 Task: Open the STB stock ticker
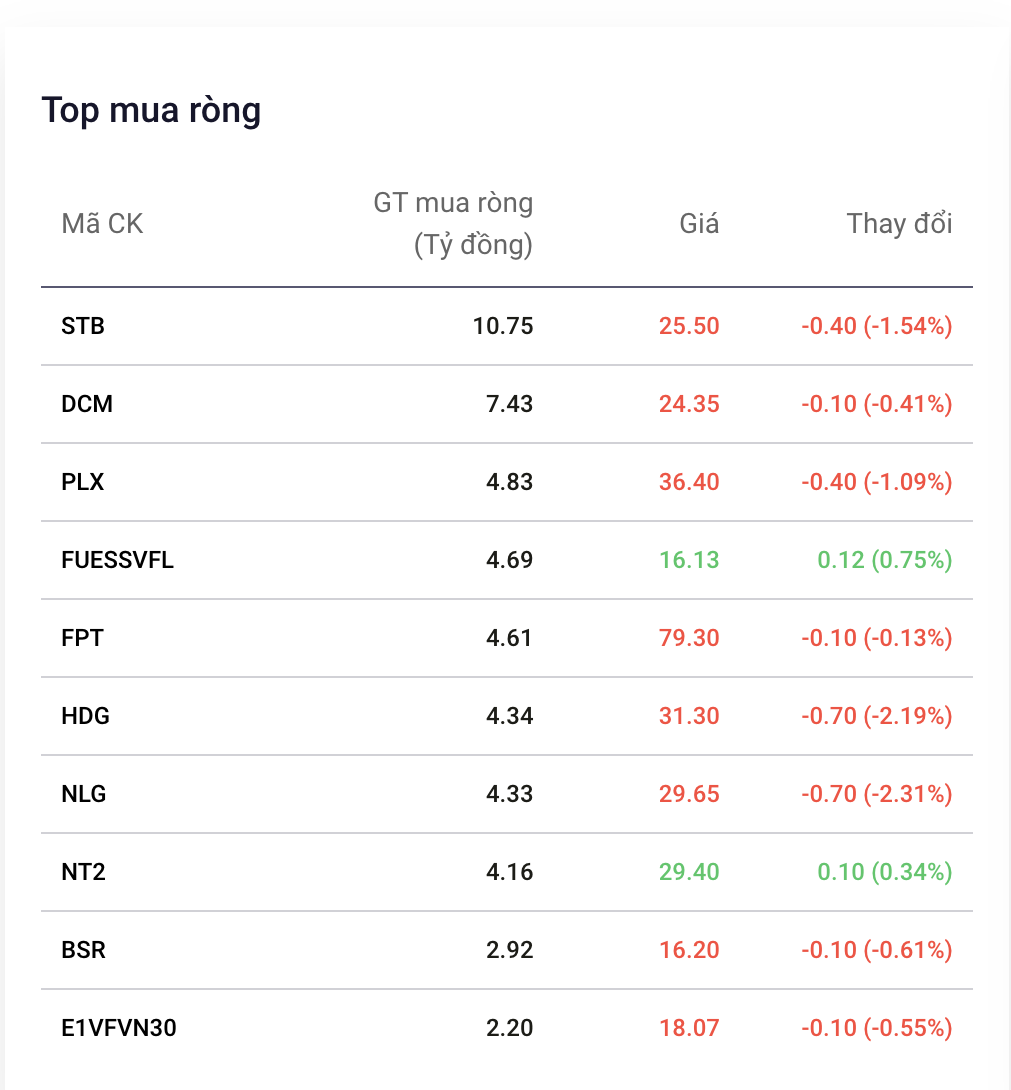coord(83,326)
